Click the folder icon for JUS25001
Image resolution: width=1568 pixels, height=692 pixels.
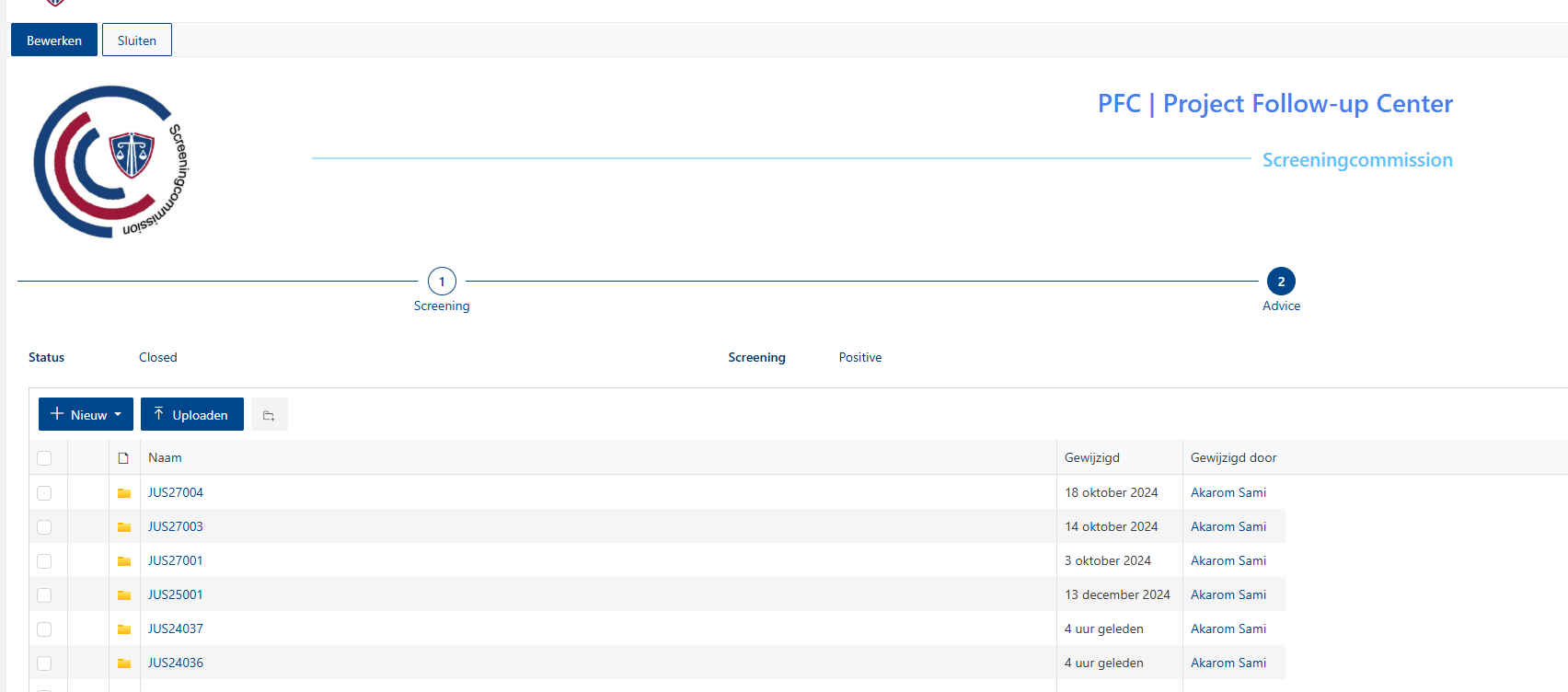point(124,595)
